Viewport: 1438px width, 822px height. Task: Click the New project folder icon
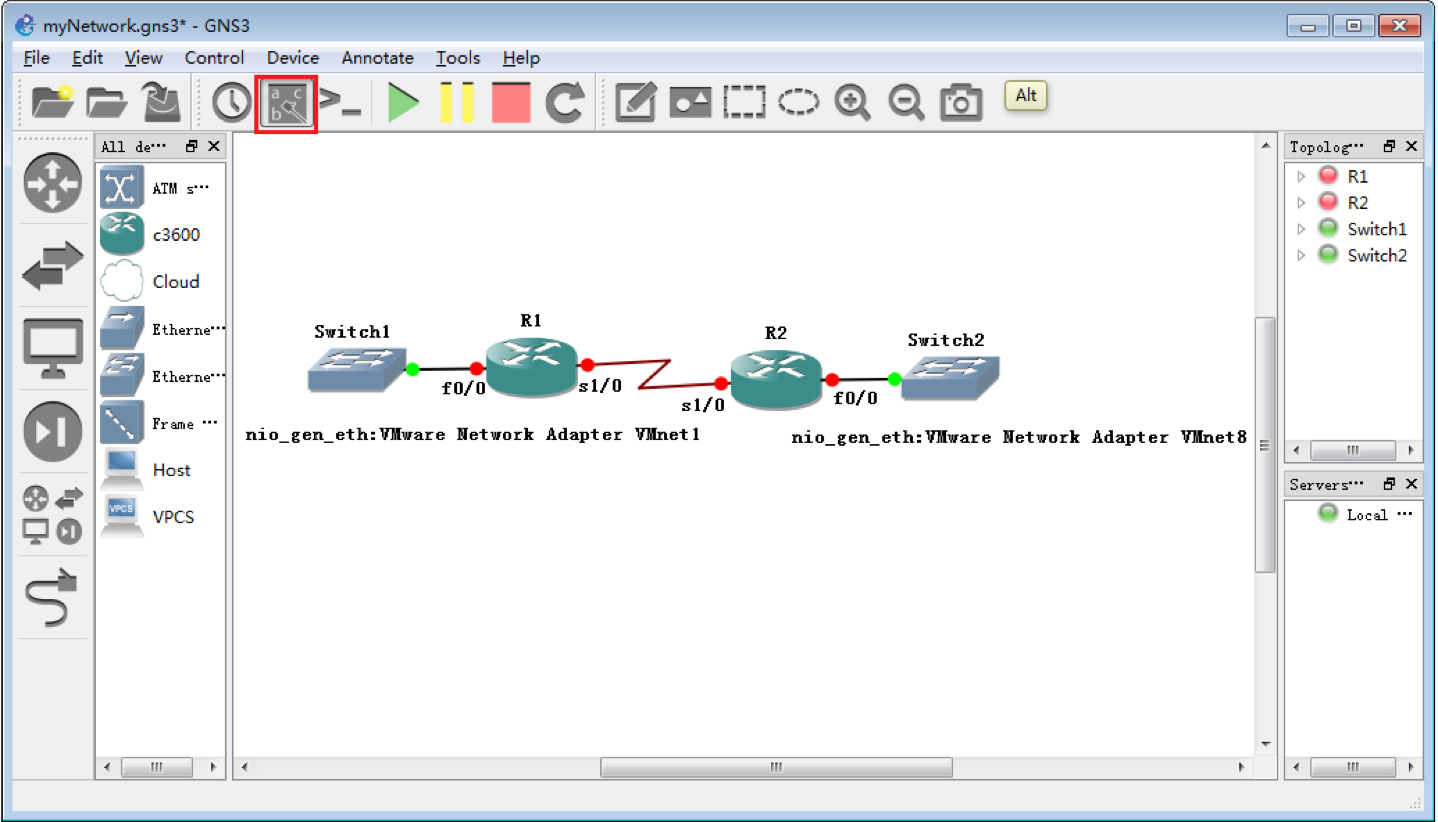[x=53, y=103]
